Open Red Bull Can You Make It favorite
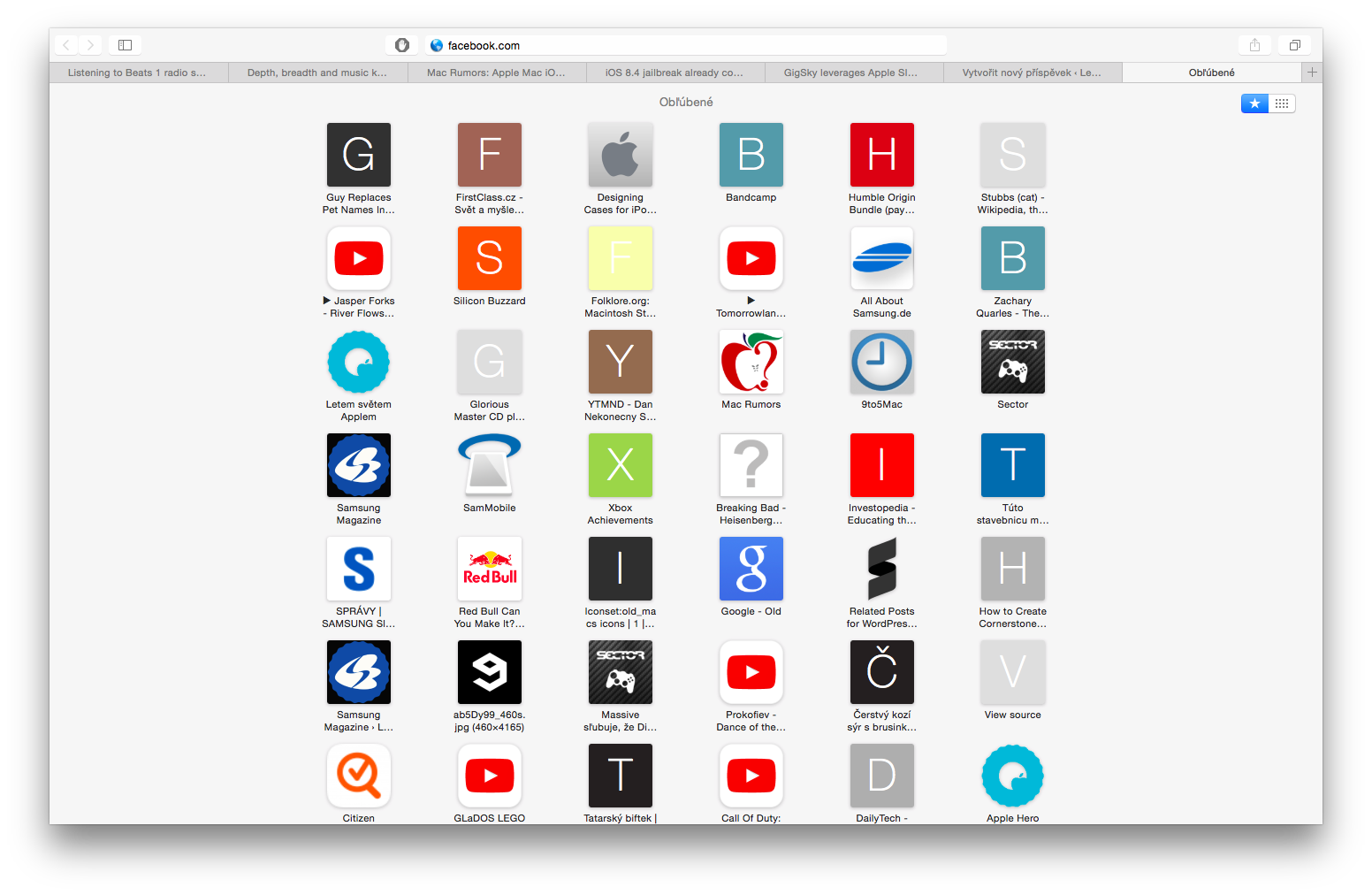Image resolution: width=1372 pixels, height=895 pixels. coord(490,569)
